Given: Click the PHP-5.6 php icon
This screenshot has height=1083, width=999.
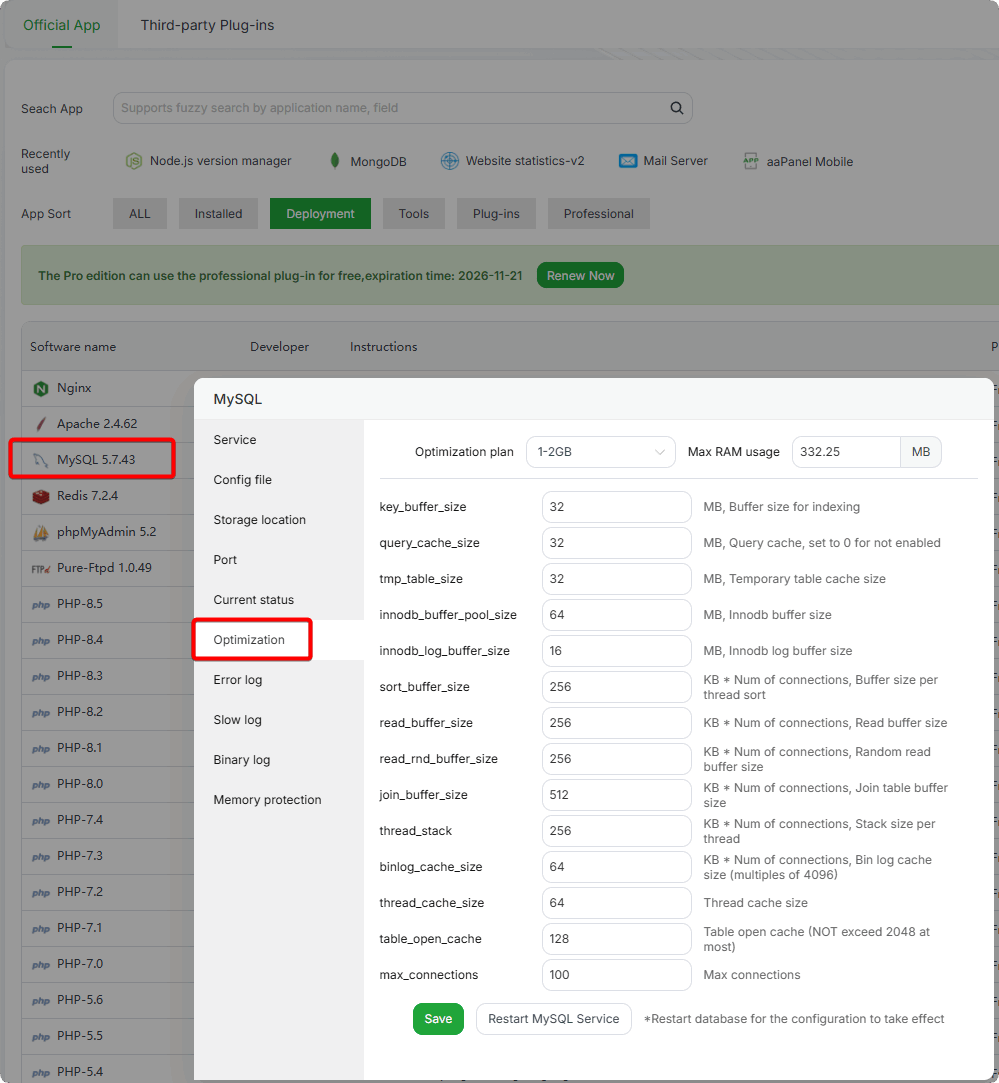Looking at the screenshot, I should pyautogui.click(x=41, y=1000).
